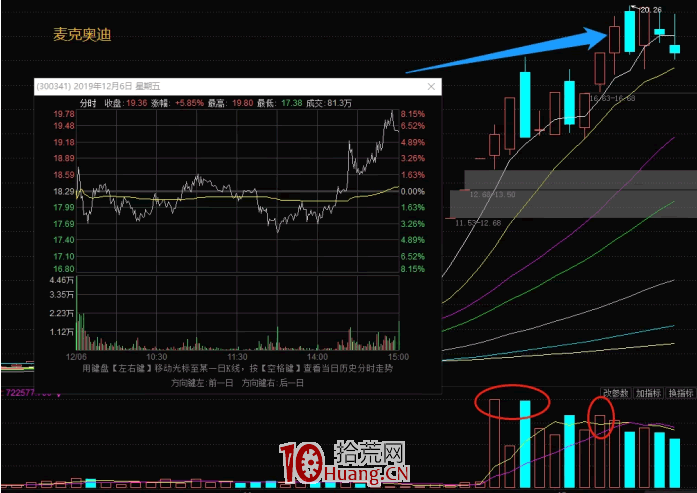
Task: Click the 15:00 time axis label
Action: pyautogui.click(x=398, y=357)
